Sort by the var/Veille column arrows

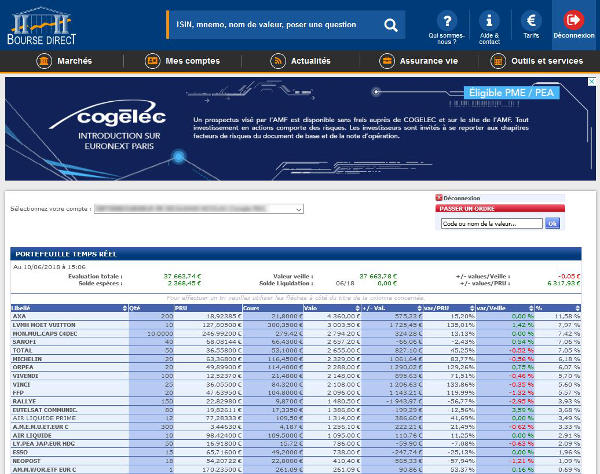pos(531,308)
